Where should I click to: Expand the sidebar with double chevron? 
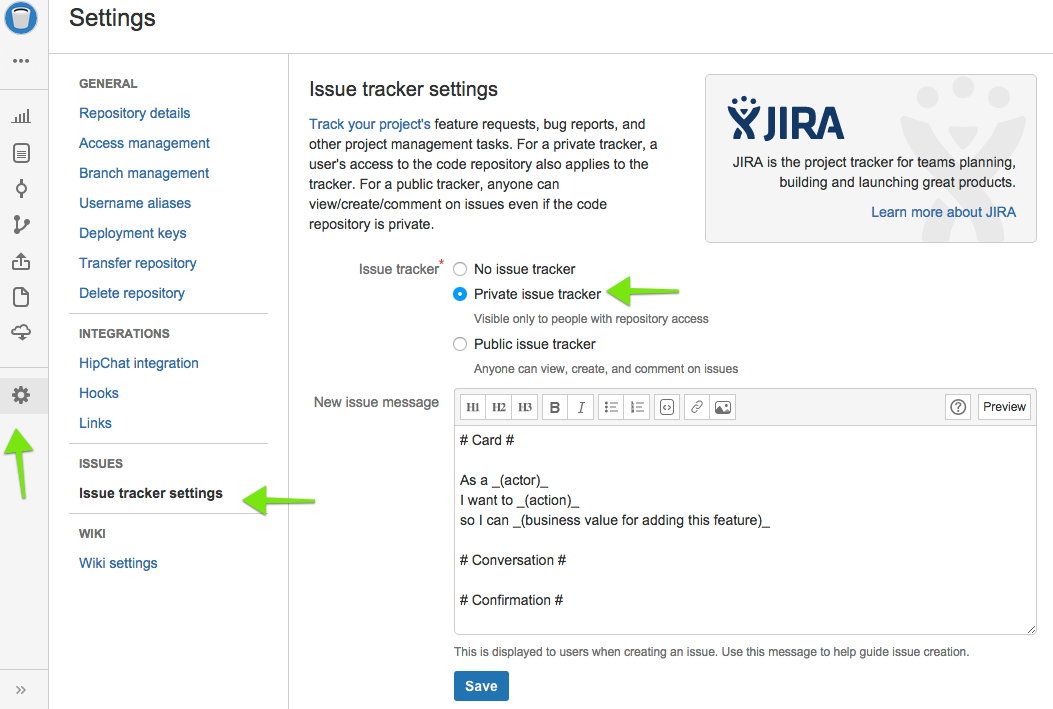pos(21,690)
